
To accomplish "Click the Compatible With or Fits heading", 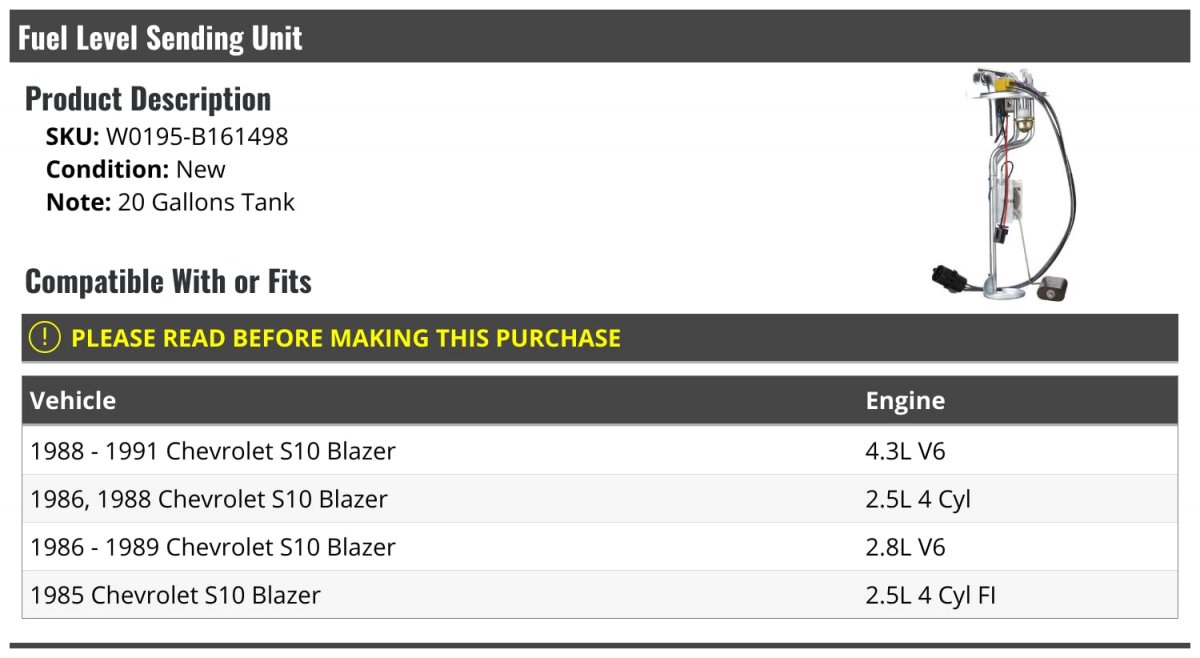I will (168, 282).
